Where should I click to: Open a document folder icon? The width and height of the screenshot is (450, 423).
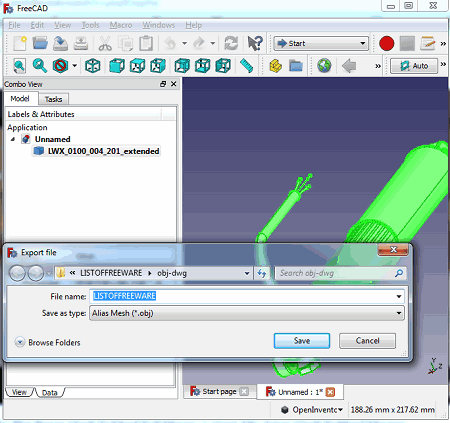pyautogui.click(x=40, y=44)
